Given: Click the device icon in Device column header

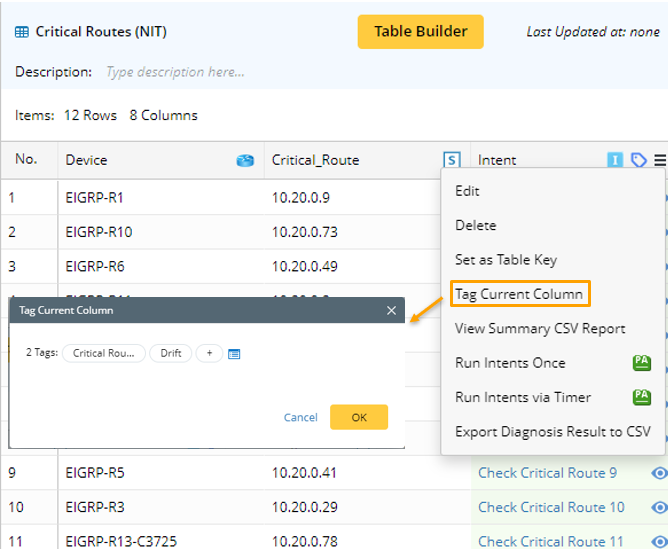Looking at the screenshot, I should coord(245,160).
